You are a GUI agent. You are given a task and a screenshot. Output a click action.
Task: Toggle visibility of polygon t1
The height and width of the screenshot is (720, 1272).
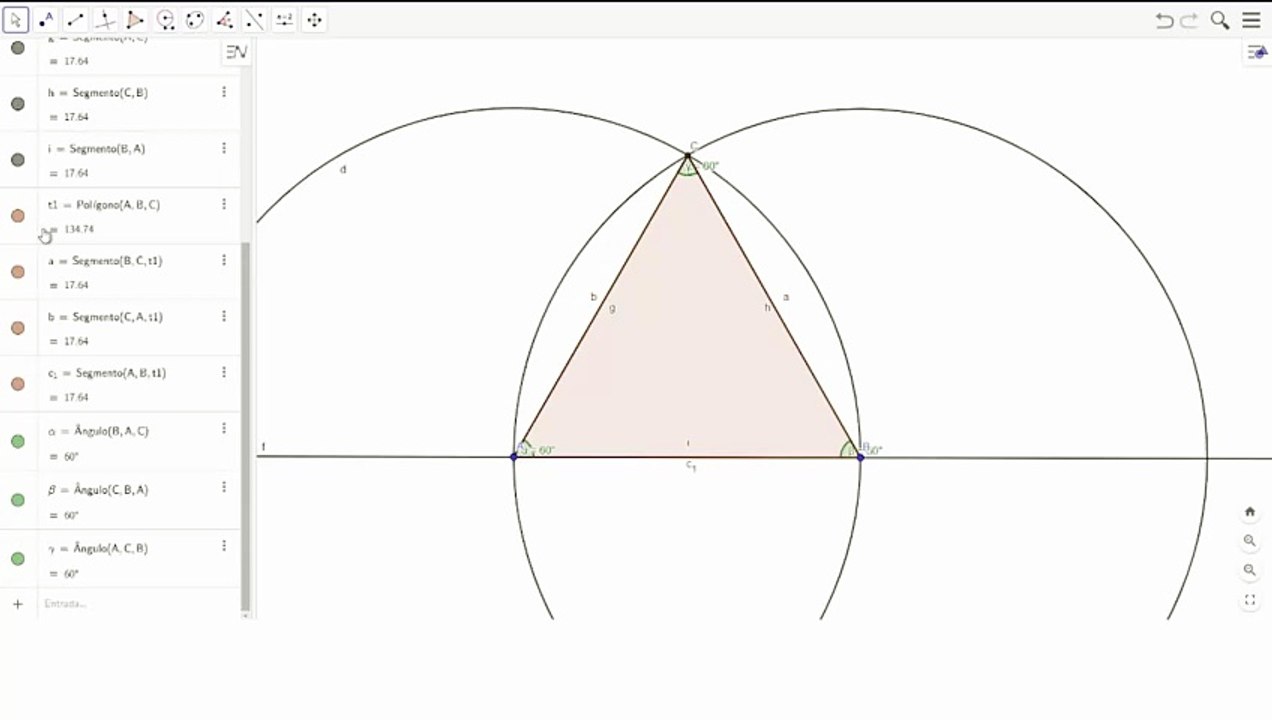coord(18,216)
